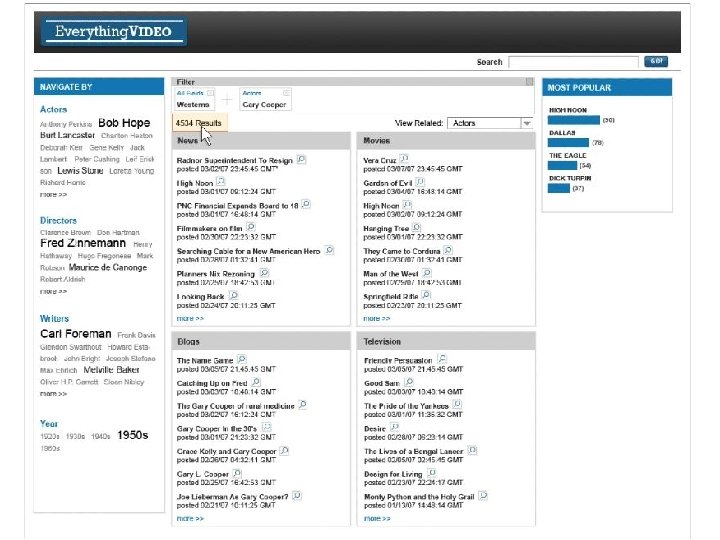Click magnifier icon beside The Pride of the Yankees
The width and height of the screenshot is (720, 540).
point(457,405)
